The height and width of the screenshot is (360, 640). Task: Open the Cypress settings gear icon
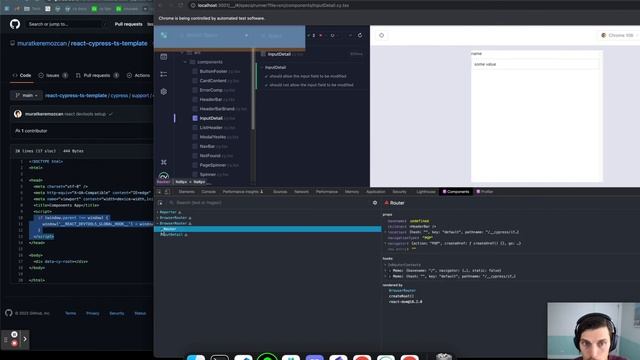pos(164,92)
